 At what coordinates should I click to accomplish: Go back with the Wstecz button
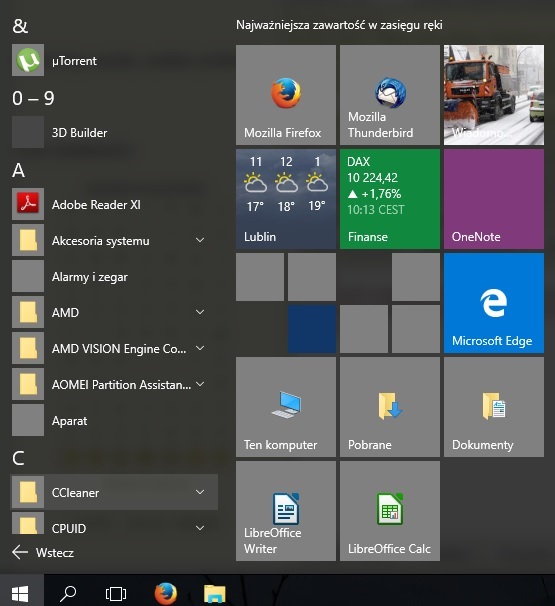click(x=43, y=552)
